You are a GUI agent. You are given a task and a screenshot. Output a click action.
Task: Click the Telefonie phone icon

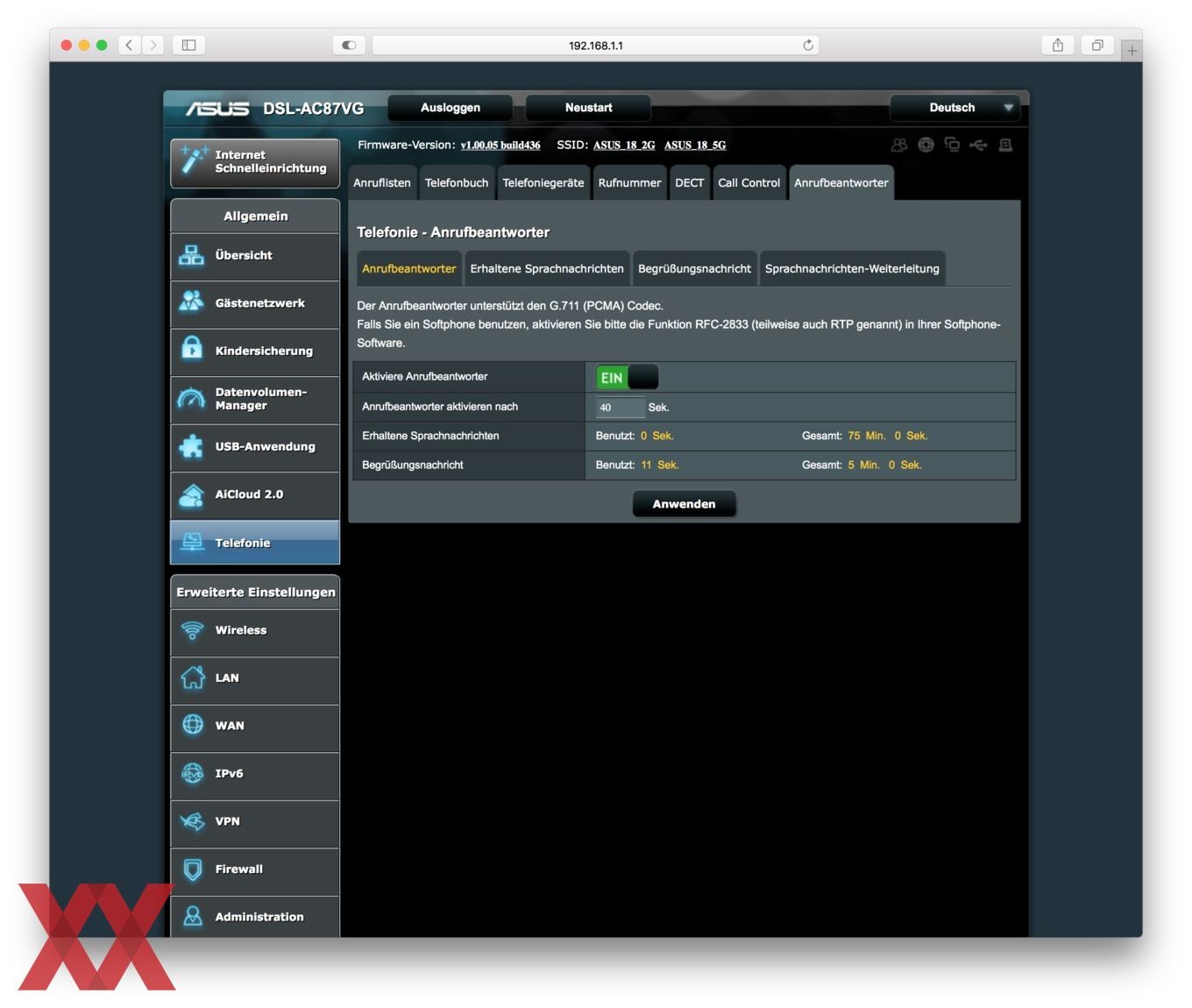(x=192, y=543)
